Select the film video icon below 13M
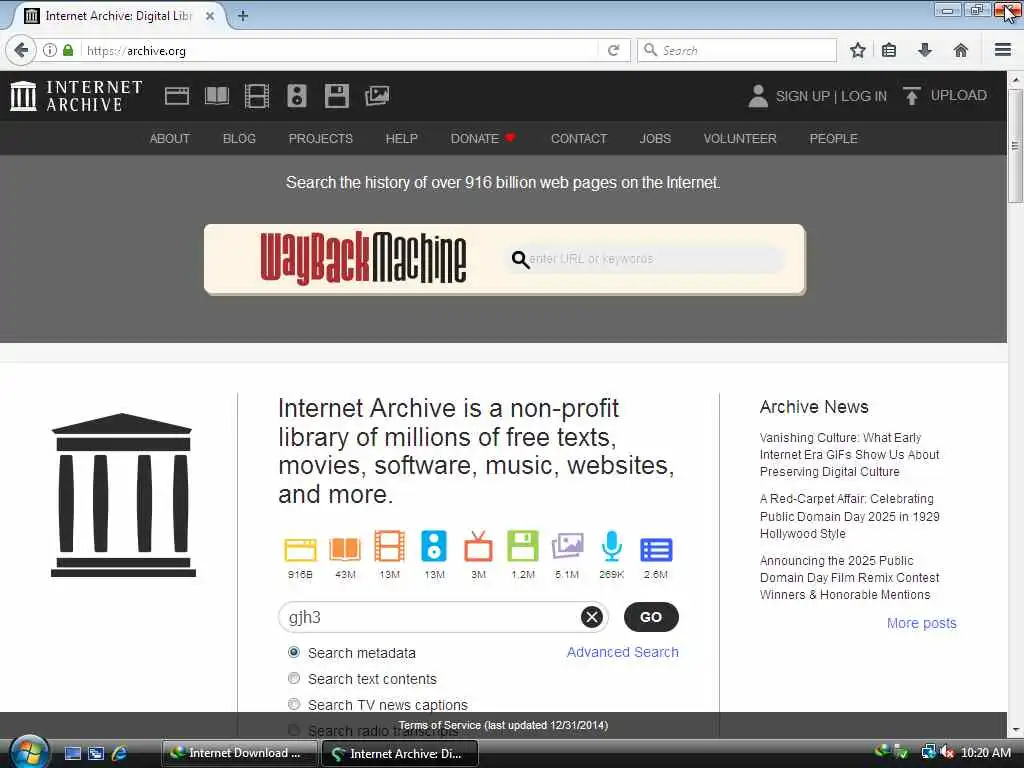Viewport: 1024px width, 768px height. [x=389, y=546]
